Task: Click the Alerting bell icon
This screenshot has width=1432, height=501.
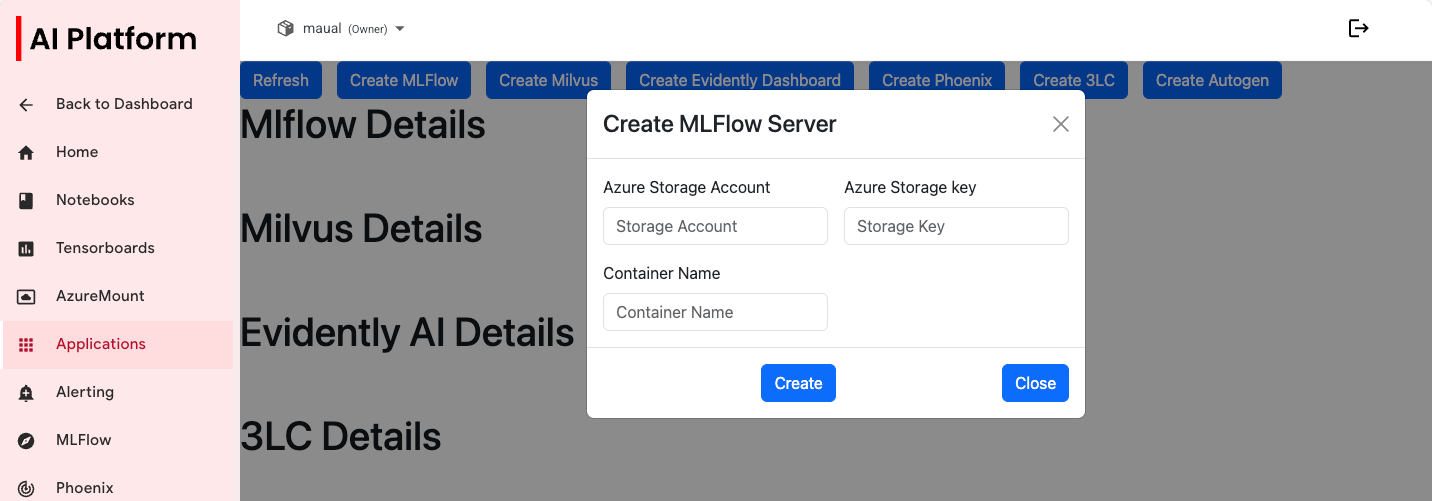Action: pyautogui.click(x=26, y=392)
